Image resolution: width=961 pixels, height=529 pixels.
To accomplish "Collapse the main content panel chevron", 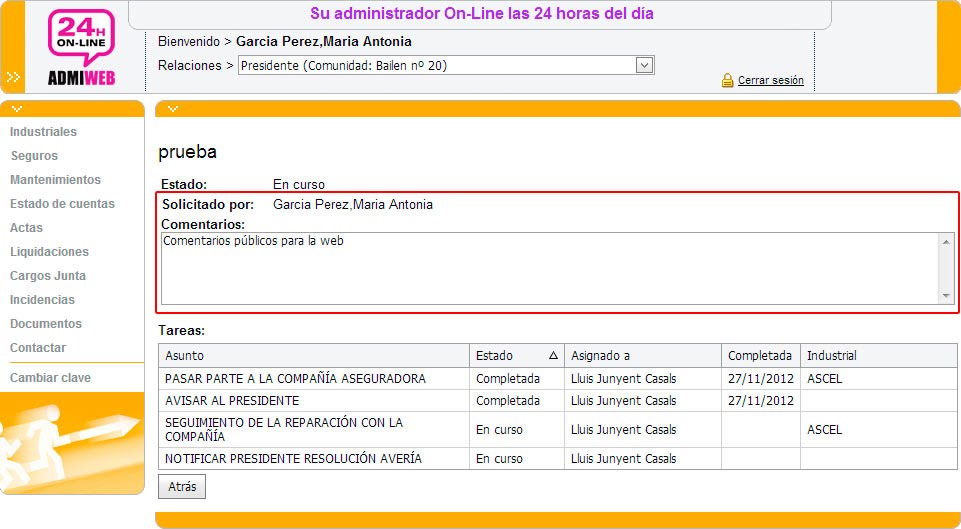I will point(173,108).
